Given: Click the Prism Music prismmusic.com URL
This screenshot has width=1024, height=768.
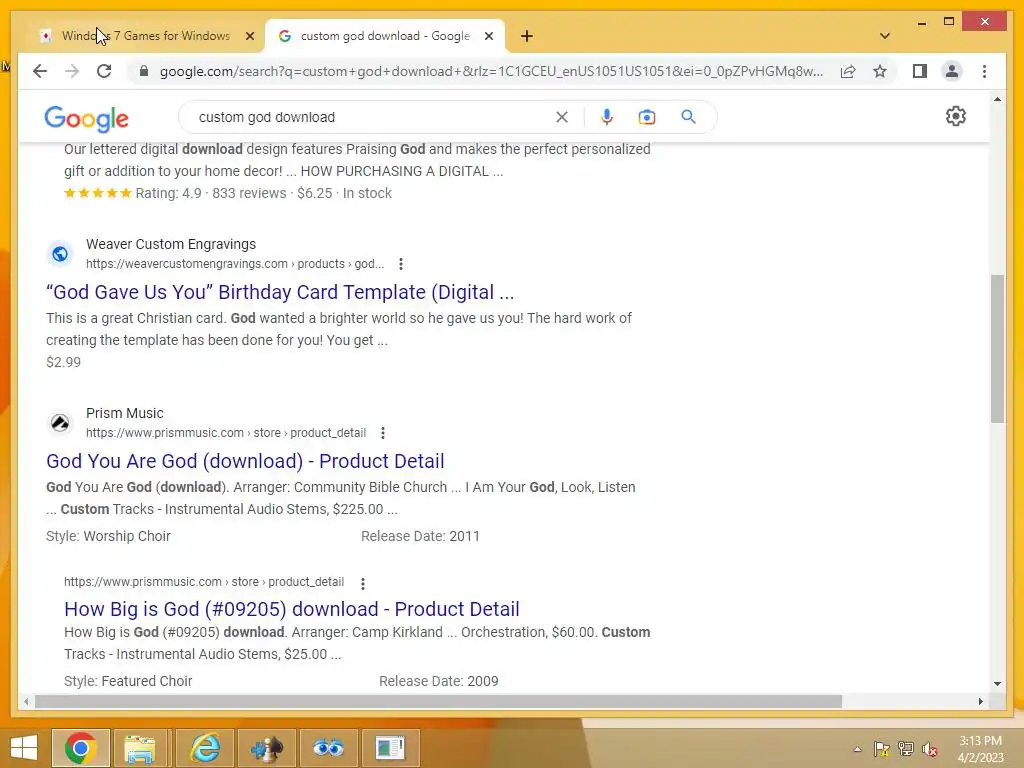Looking at the screenshot, I should click(x=226, y=433).
